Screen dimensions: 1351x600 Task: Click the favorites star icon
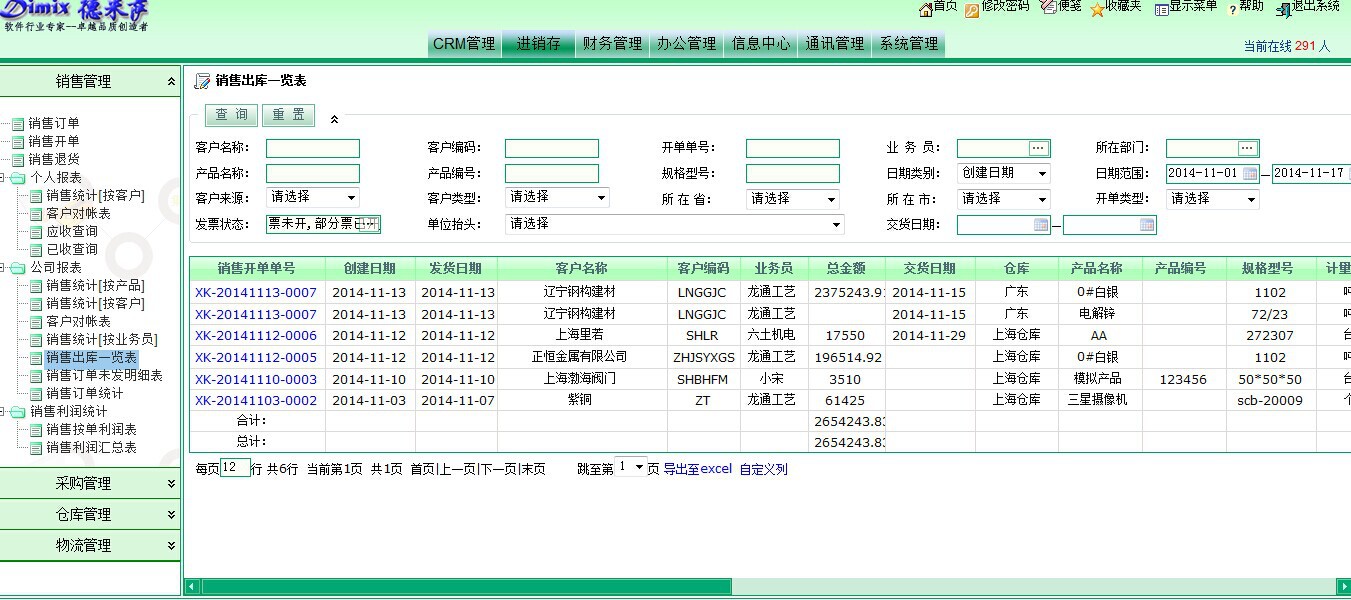pyautogui.click(x=1097, y=9)
